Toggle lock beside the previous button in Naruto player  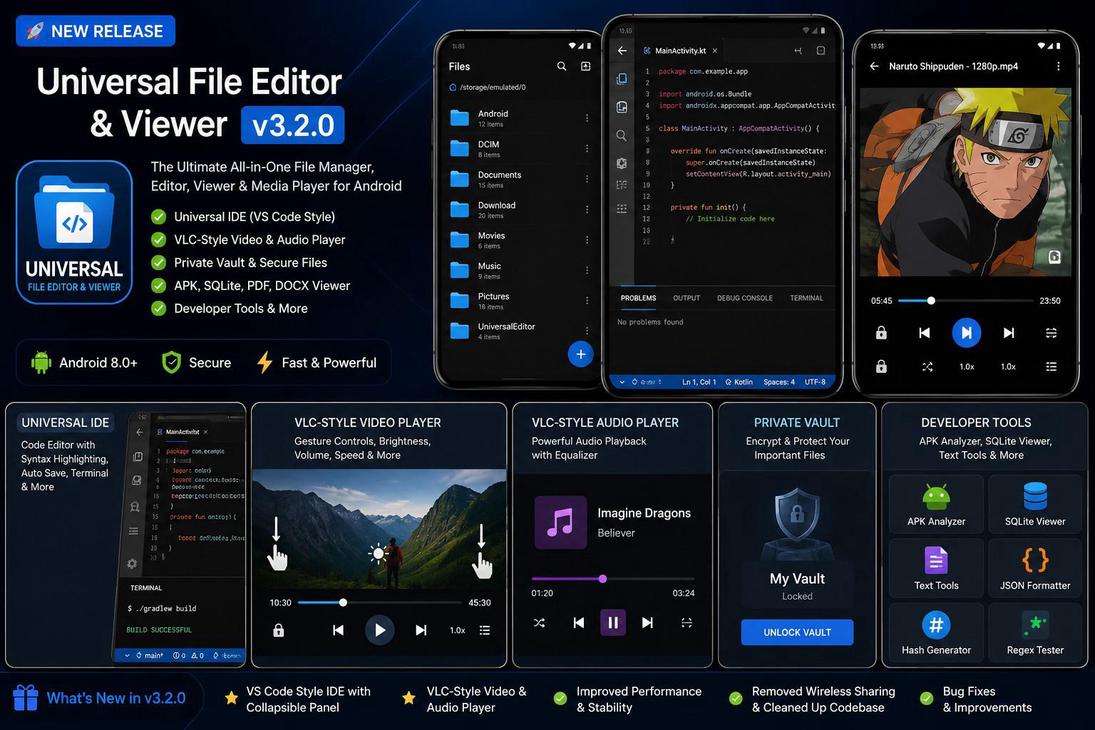coord(881,333)
